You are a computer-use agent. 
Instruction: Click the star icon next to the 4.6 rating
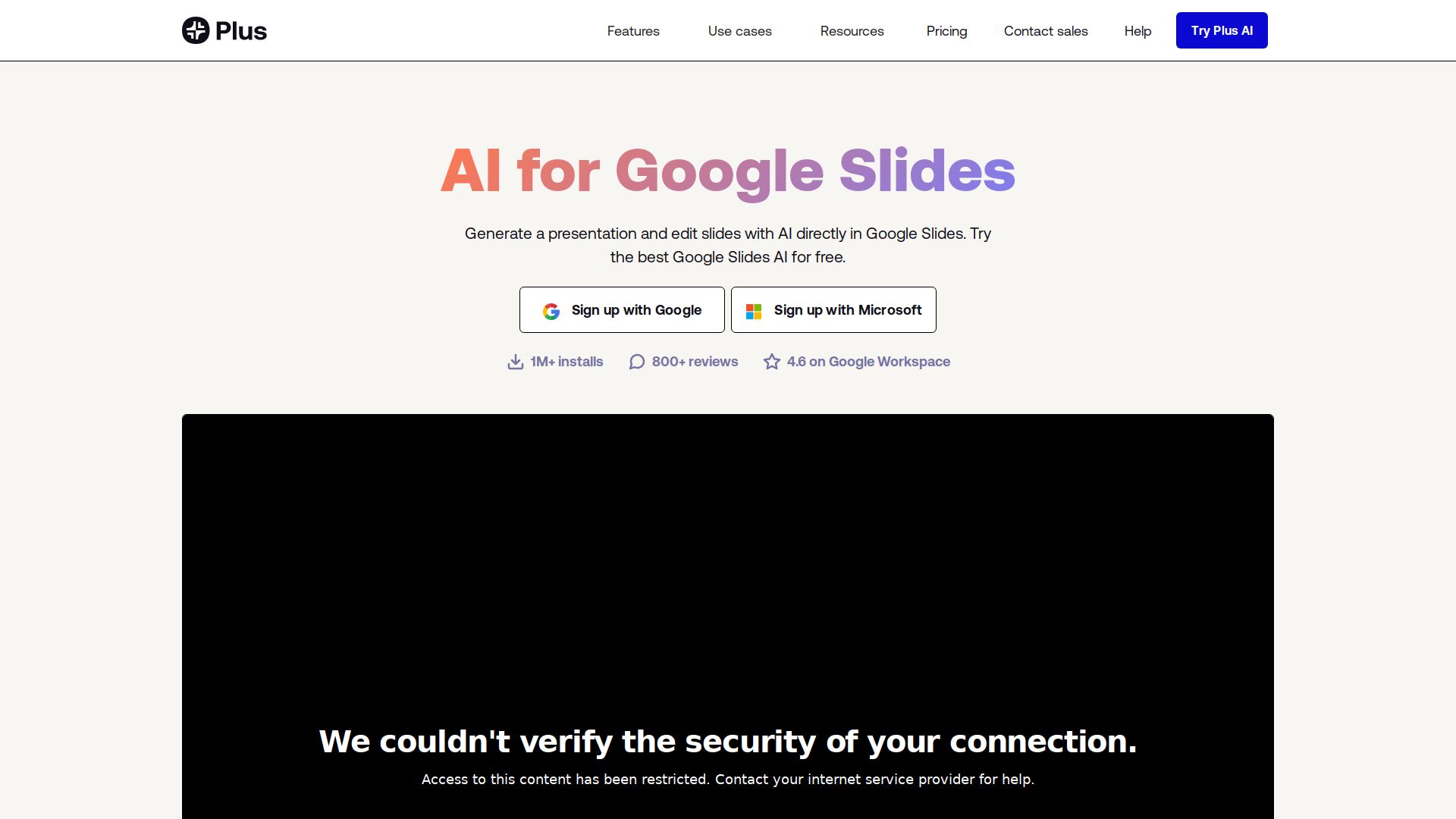tap(772, 362)
